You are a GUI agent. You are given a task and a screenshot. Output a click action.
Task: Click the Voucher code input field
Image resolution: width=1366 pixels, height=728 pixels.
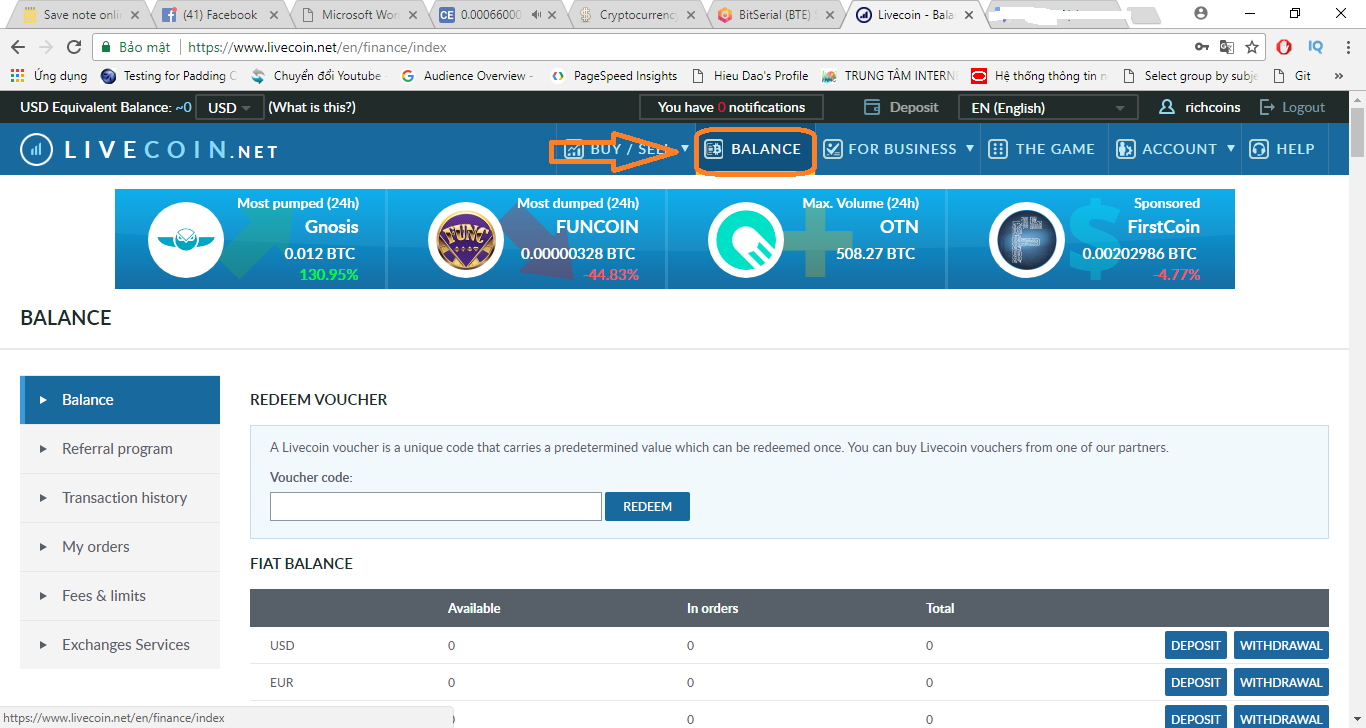pos(435,506)
